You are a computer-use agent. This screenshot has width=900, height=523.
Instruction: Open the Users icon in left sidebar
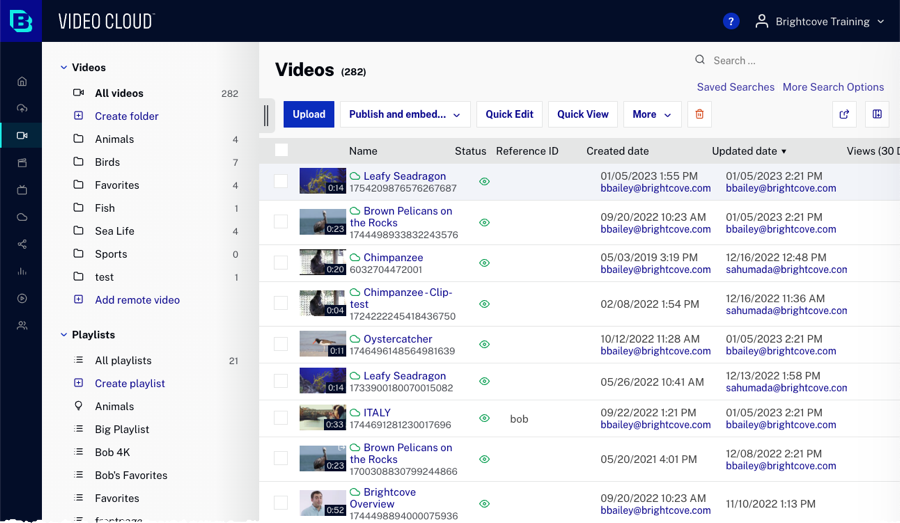pos(22,326)
